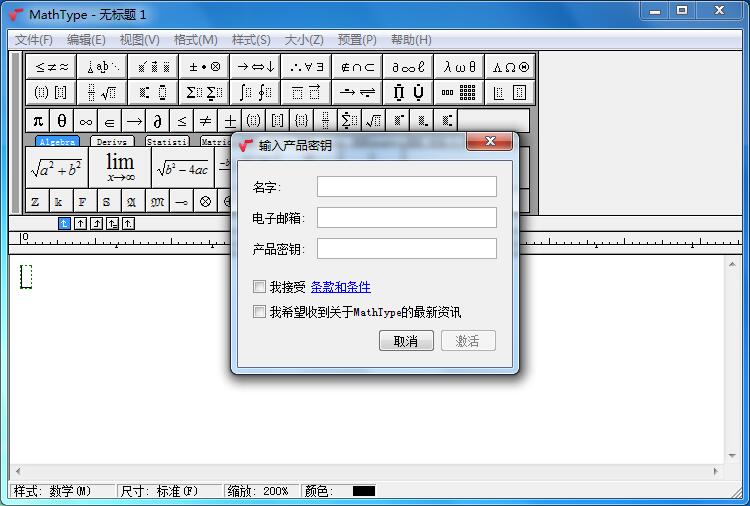This screenshot has width=750, height=506.
Task: Open the underbar and overbar templates palette
Action: [307, 92]
